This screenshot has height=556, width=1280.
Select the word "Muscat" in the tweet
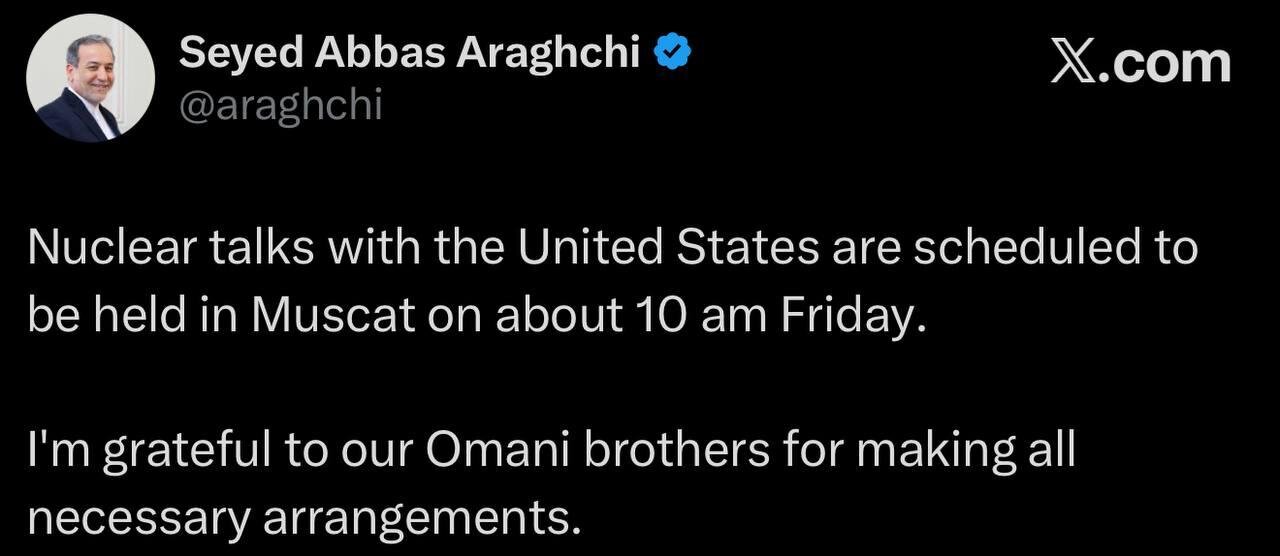(333, 316)
